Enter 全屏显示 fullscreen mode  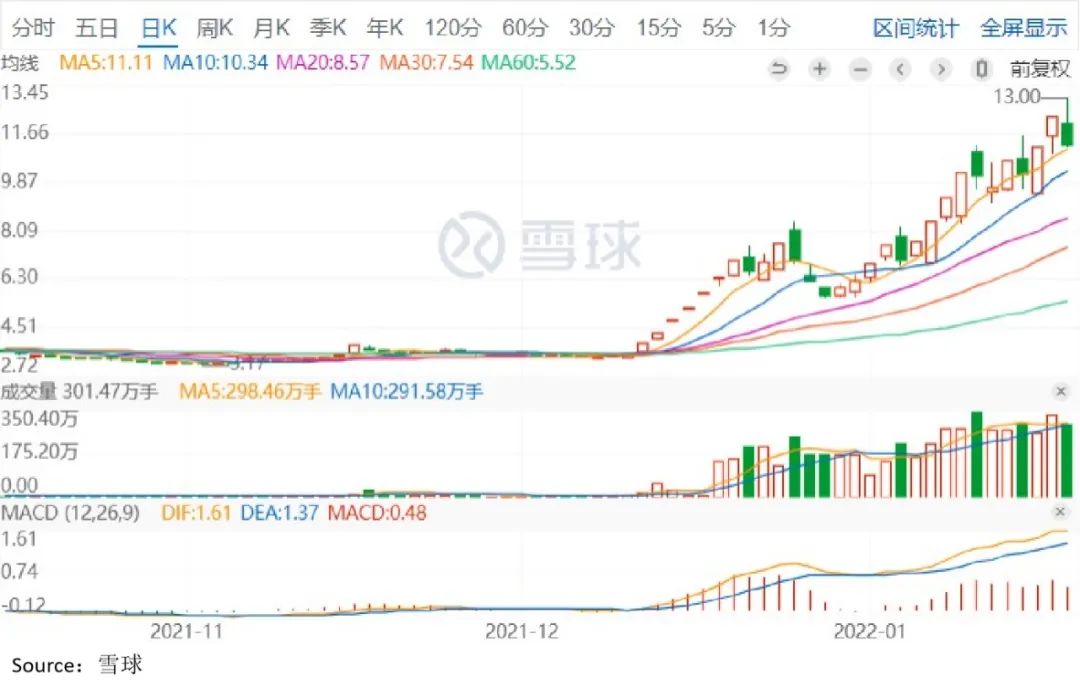(x=1024, y=28)
